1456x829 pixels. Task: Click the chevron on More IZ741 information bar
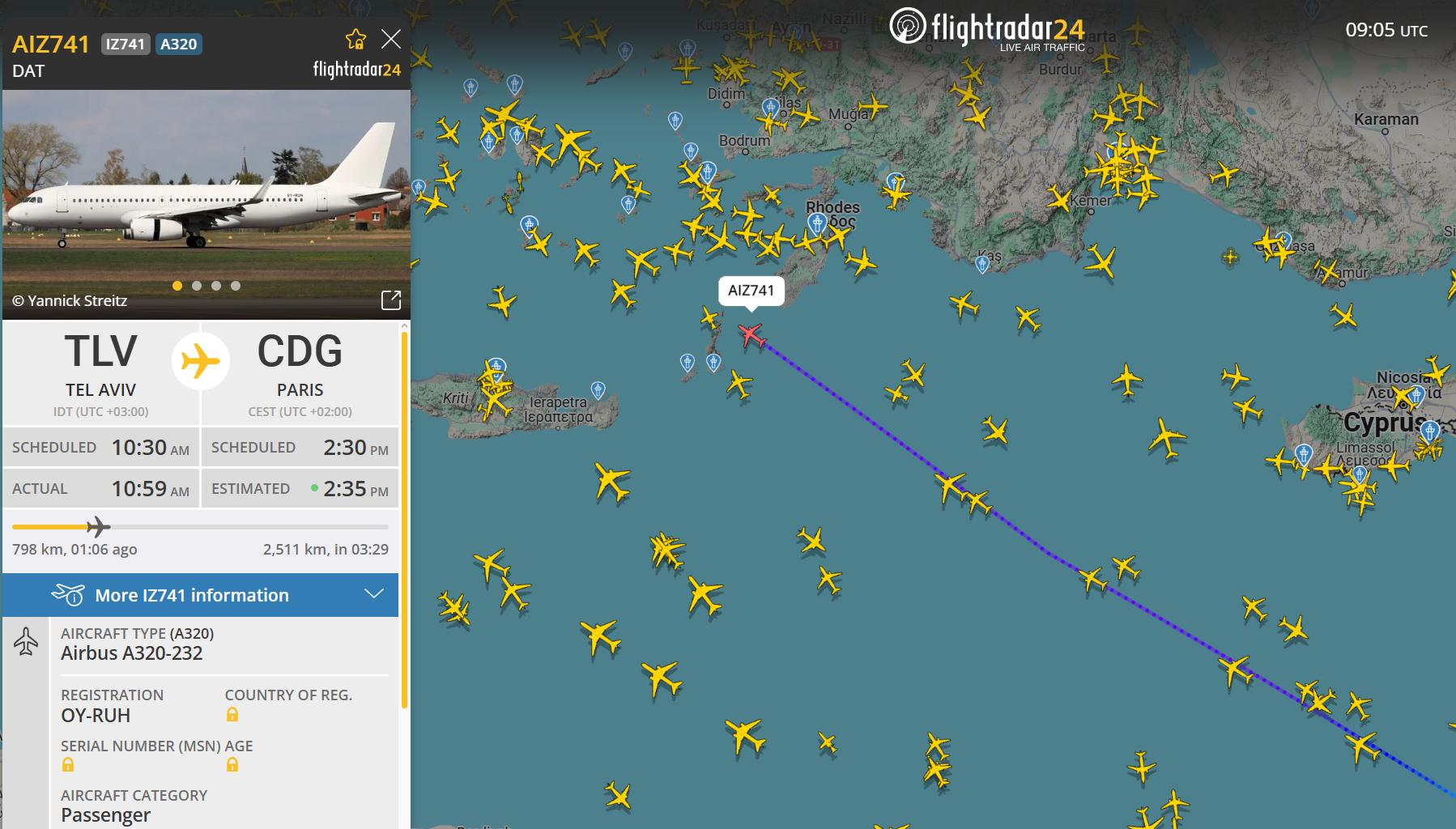coord(374,594)
